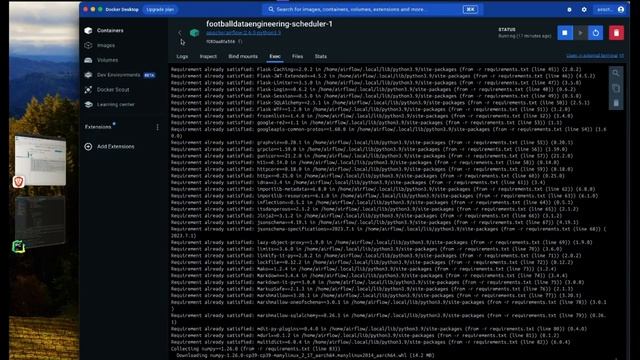Open the Extensions three-dot menu
The image size is (640, 360).
click(158, 127)
